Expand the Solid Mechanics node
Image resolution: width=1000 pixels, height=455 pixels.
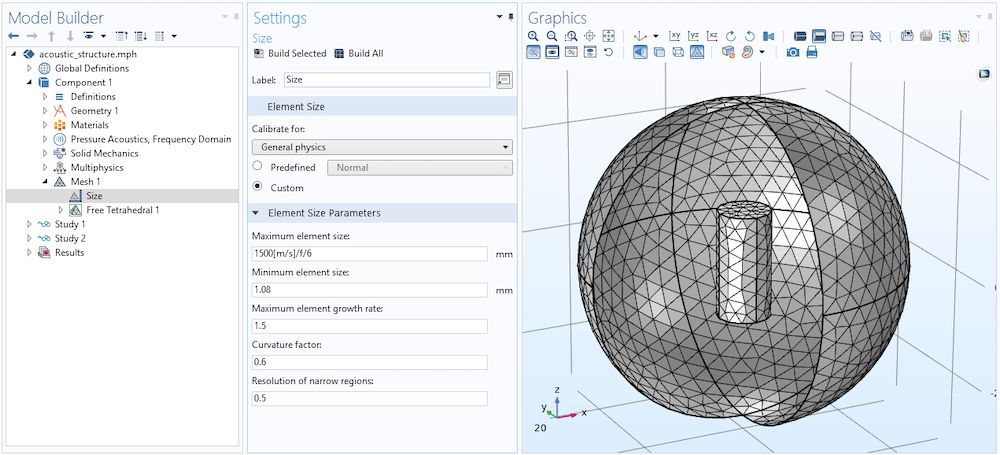click(45, 153)
